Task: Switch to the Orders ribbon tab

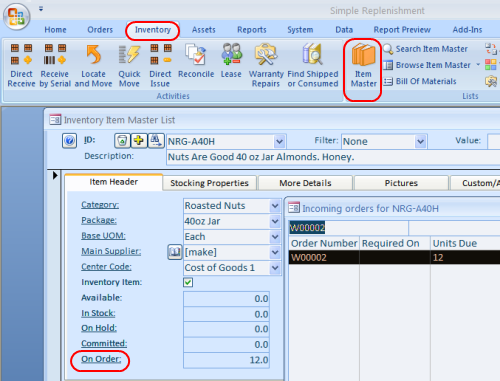Action: click(100, 30)
